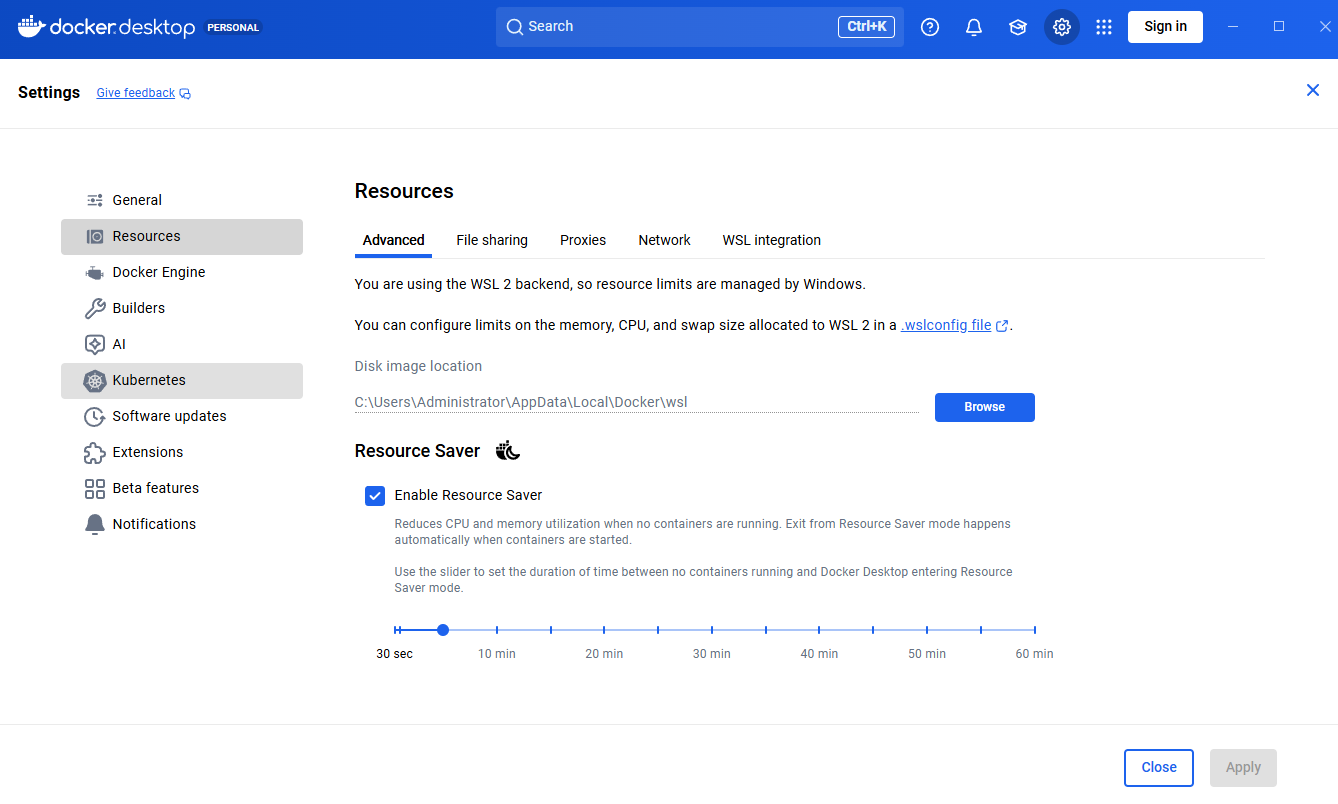1338x804 pixels.
Task: Click the Kubernetes helm icon
Action: coord(95,380)
